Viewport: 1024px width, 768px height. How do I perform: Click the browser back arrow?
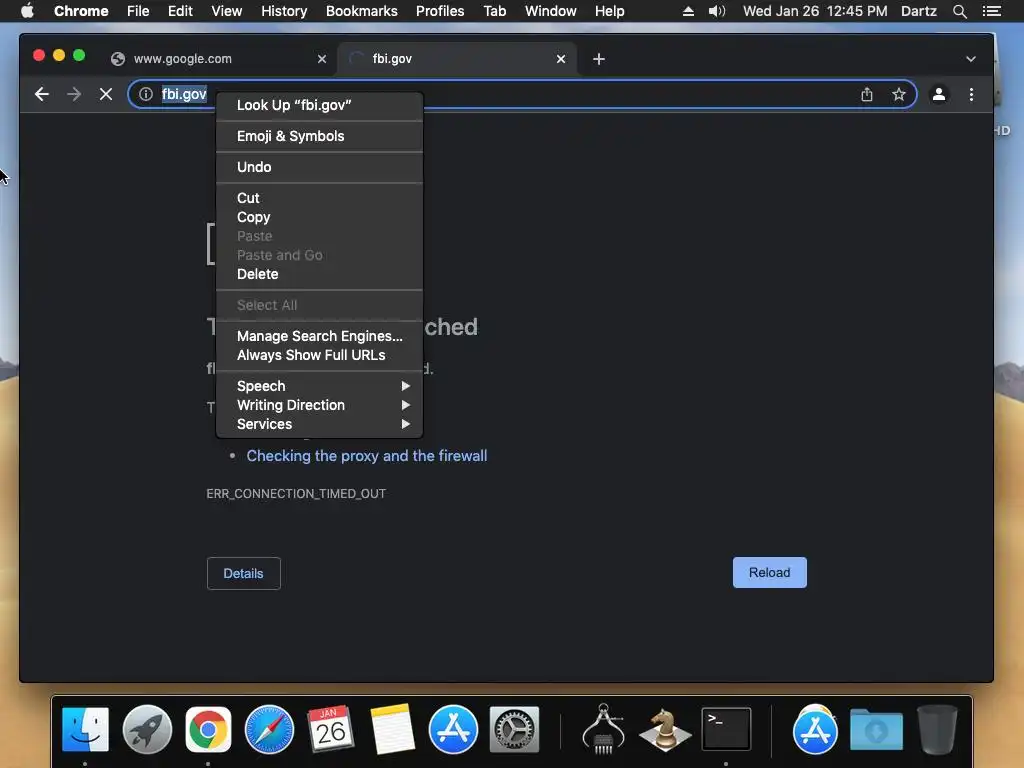pos(42,94)
